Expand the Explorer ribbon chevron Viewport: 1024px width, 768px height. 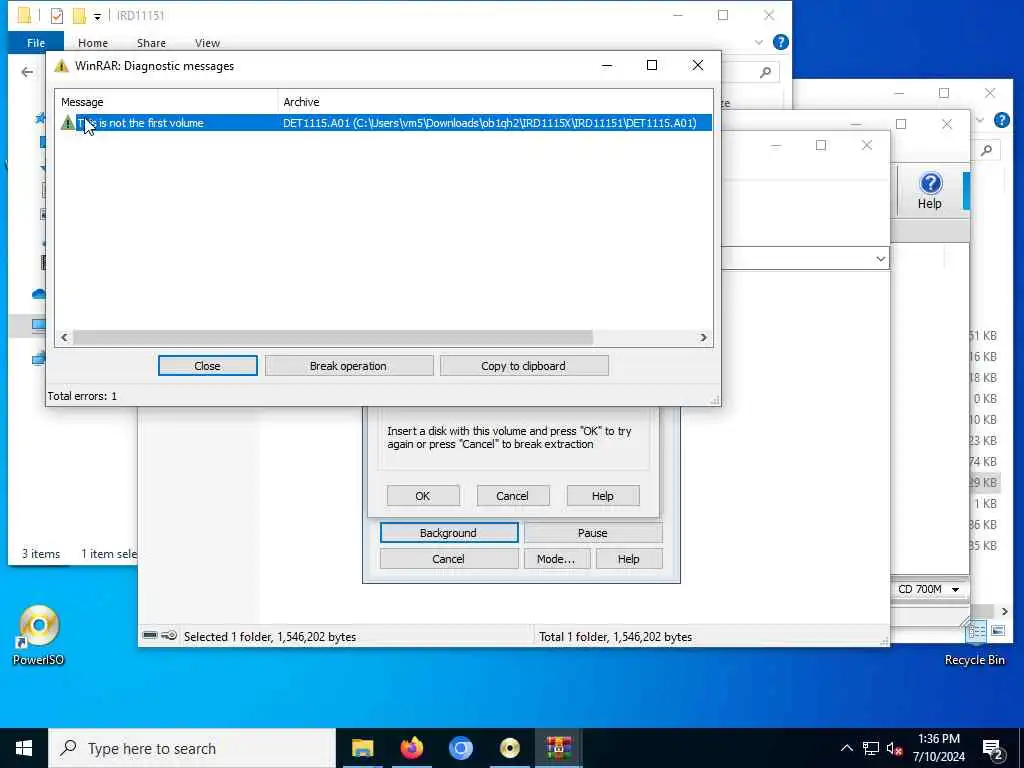point(758,42)
